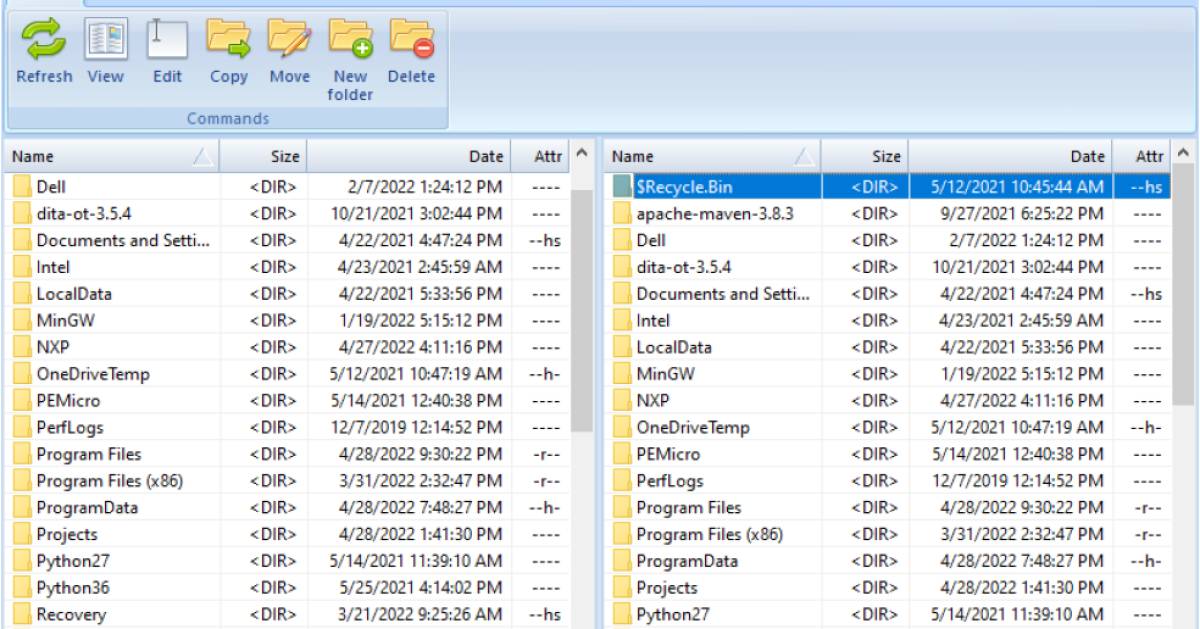The width and height of the screenshot is (1200, 629).
Task: Click the folder icon beside Dell
Action: point(23,187)
